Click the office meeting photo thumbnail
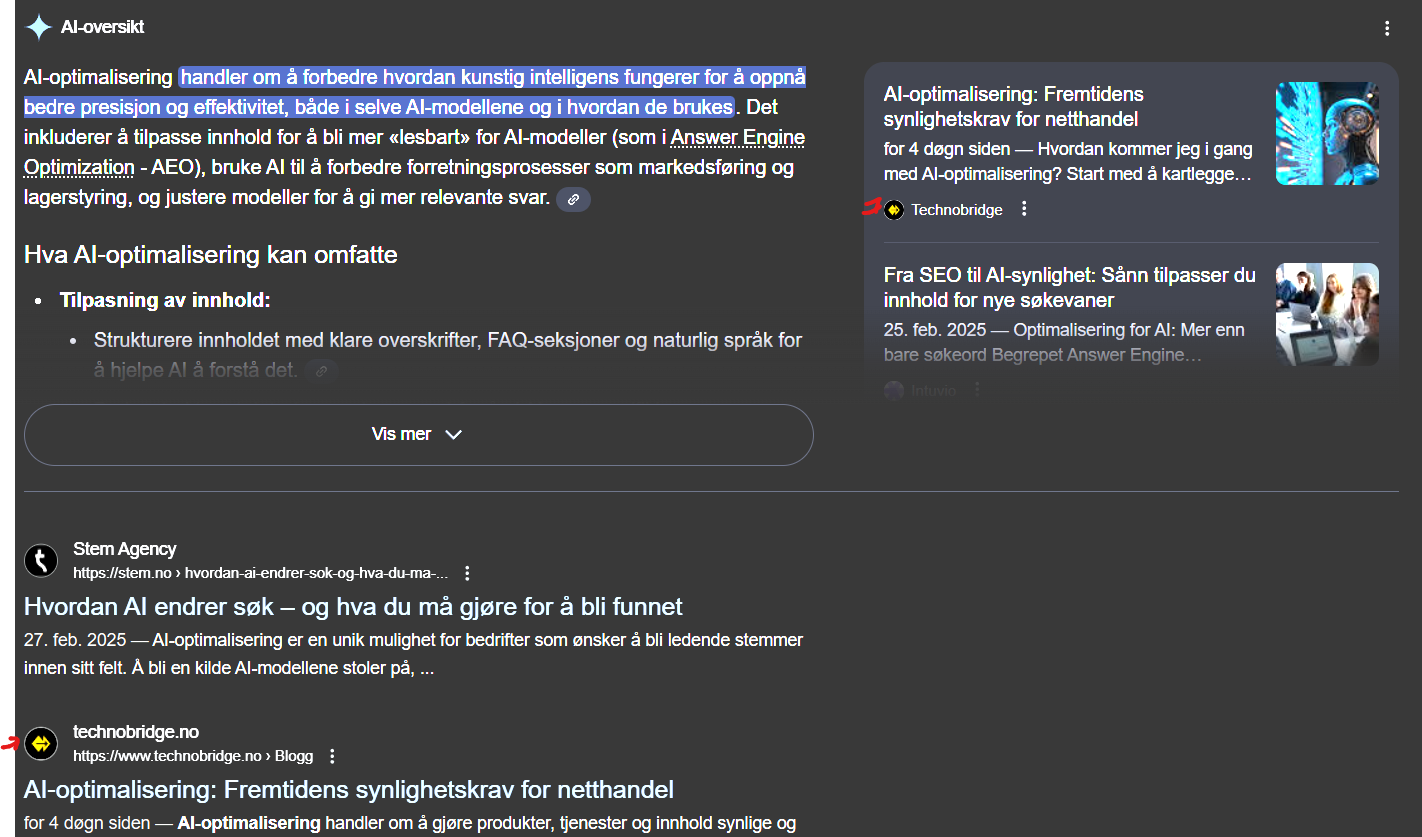 [x=1327, y=314]
